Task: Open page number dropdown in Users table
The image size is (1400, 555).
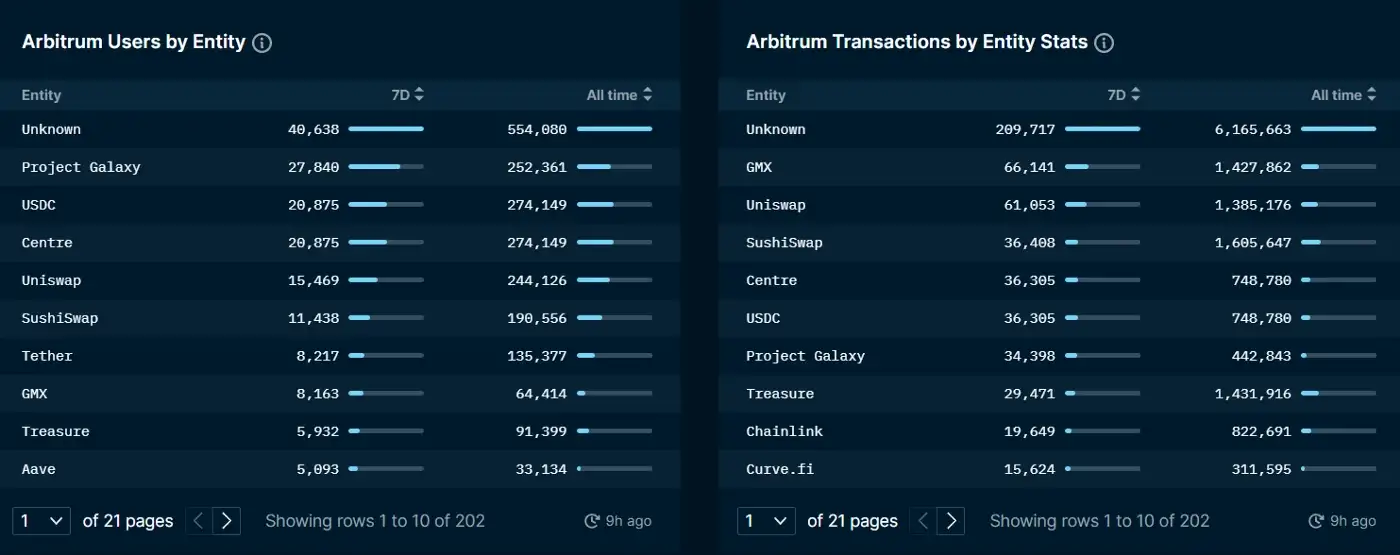Action: [41, 521]
